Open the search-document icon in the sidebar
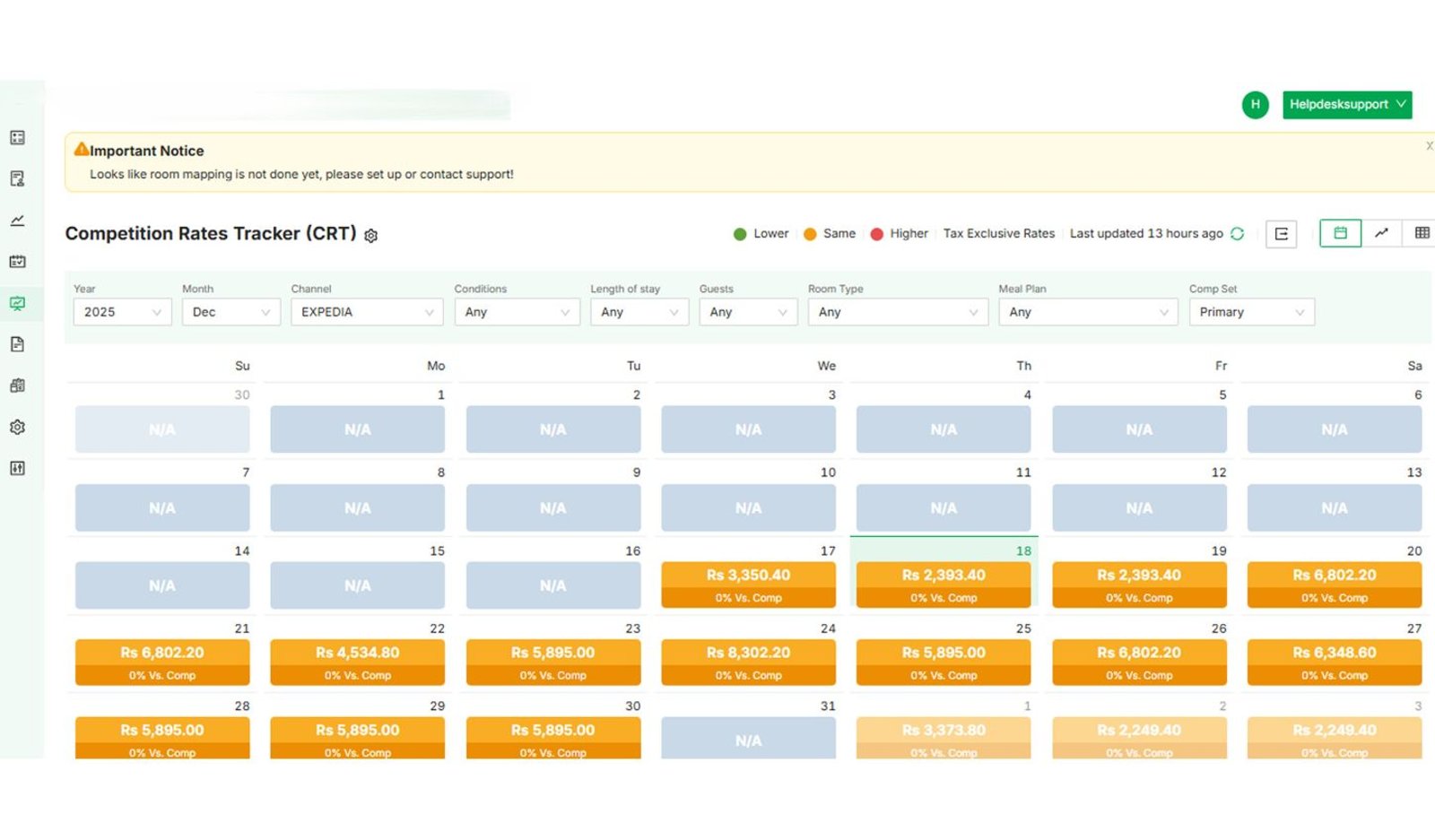Viewport: 1435px width, 840px height. 17,178
